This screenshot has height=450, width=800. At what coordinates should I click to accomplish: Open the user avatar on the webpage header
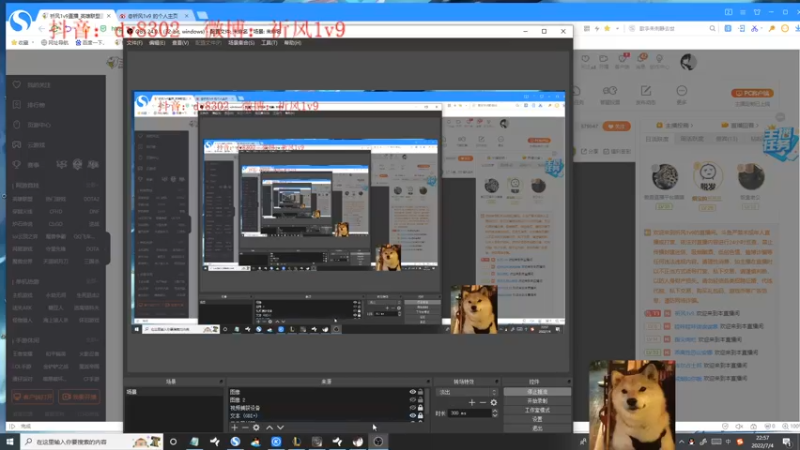point(688,62)
